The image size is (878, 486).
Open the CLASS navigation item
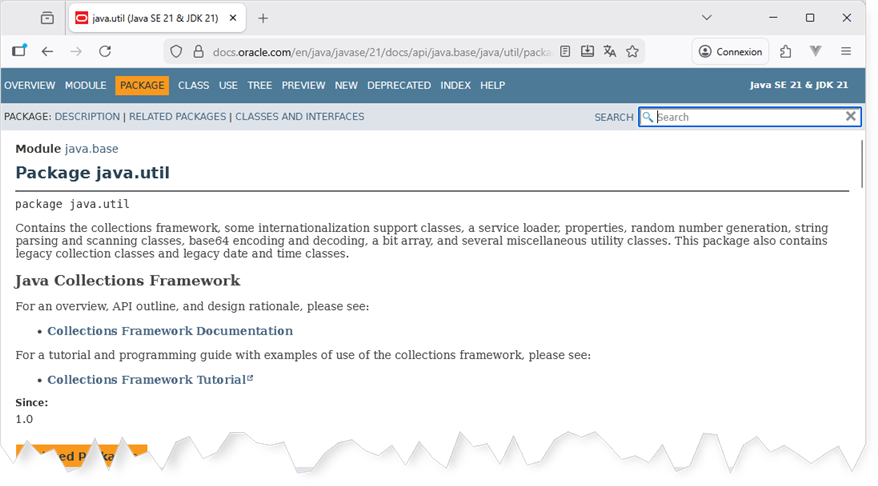(193, 85)
